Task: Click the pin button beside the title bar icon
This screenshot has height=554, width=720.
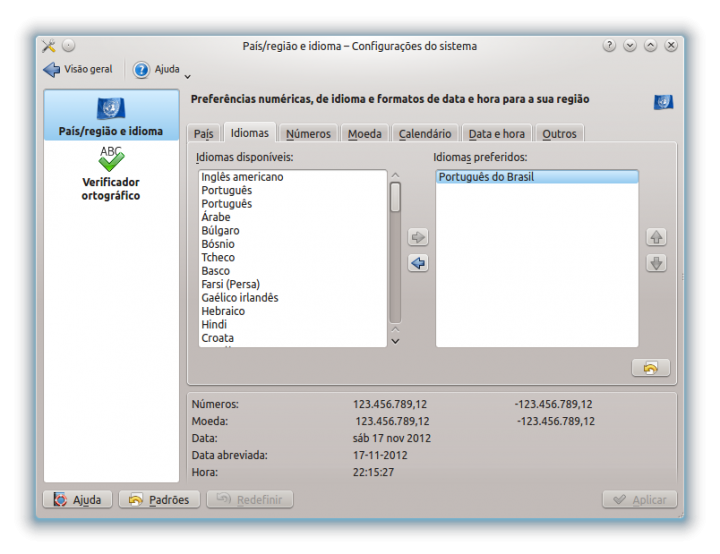Action: pyautogui.click(x=68, y=45)
